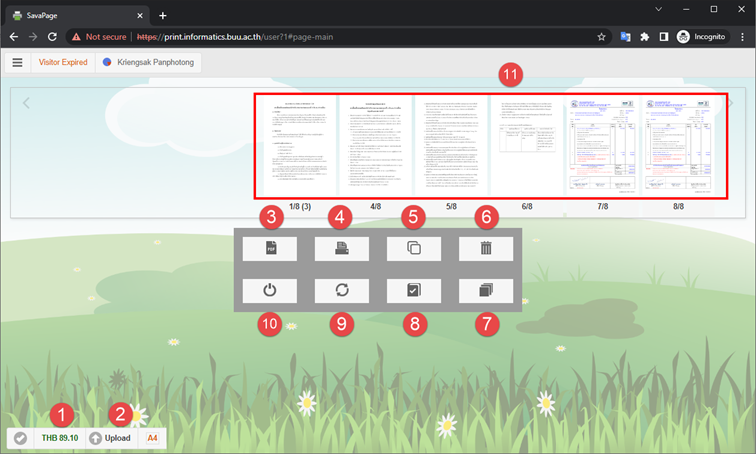The image size is (756, 454).
Task: Open the hamburger menu
Action: pyautogui.click(x=17, y=62)
